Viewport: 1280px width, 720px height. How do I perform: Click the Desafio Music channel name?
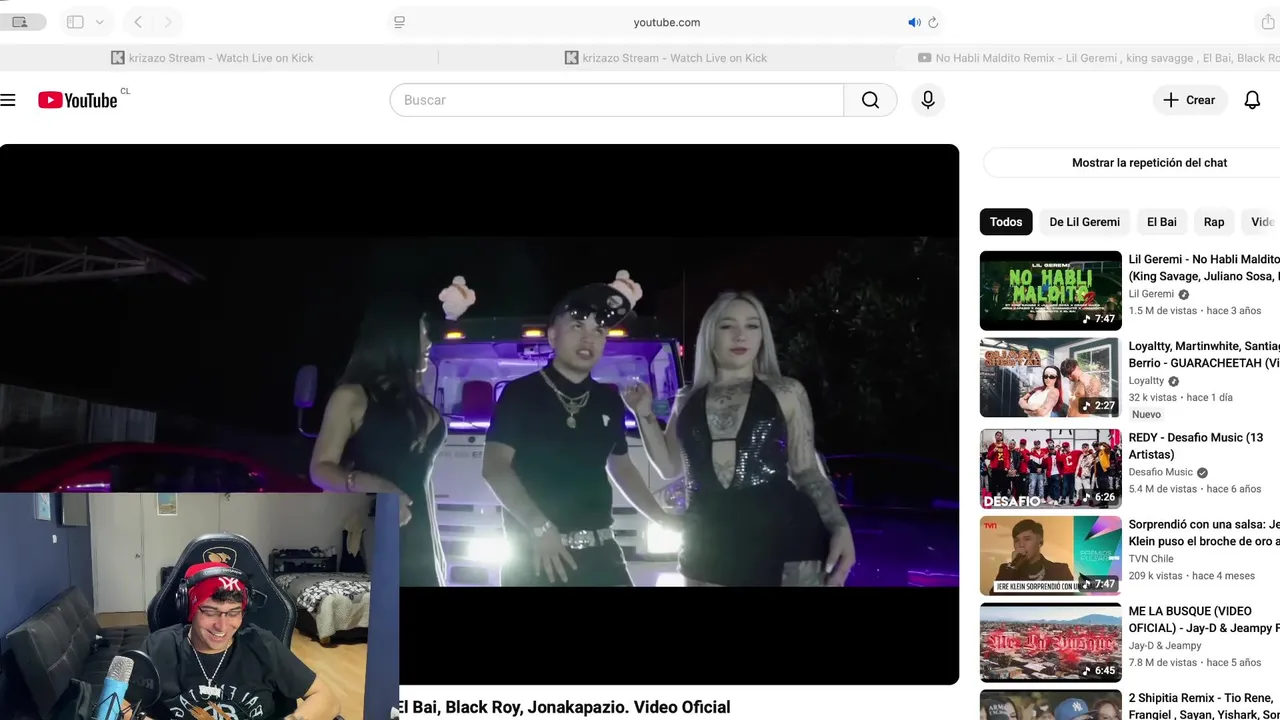(x=1161, y=472)
